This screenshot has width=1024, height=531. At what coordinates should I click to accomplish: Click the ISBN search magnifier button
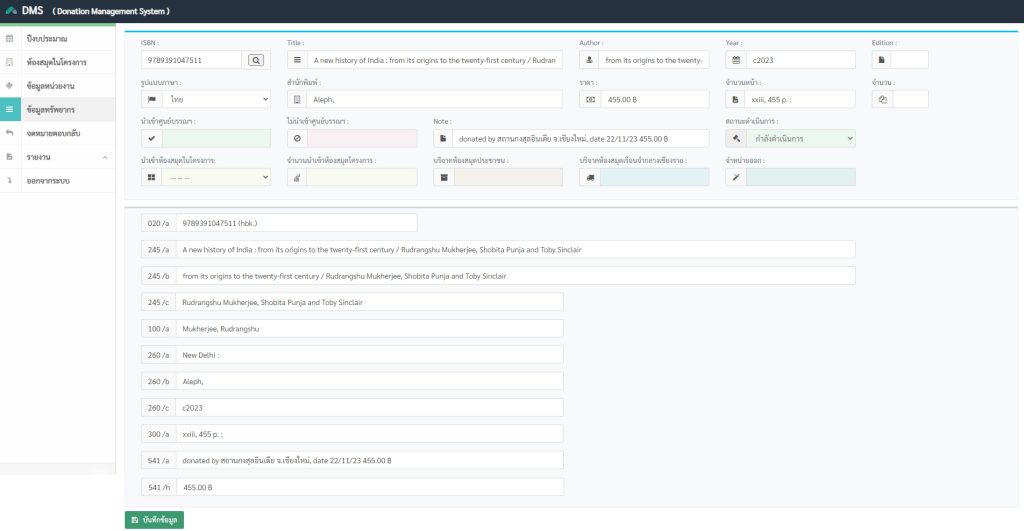[x=255, y=60]
